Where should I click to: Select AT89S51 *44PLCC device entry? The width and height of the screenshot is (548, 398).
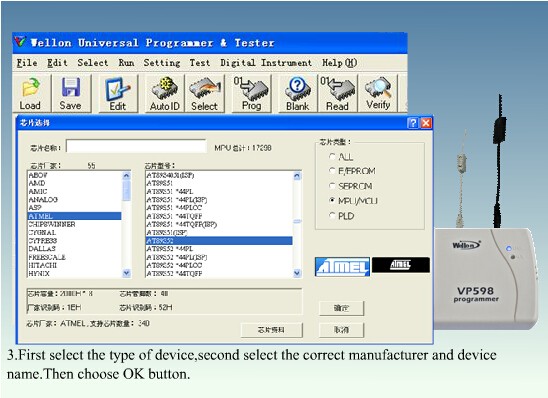coord(219,208)
